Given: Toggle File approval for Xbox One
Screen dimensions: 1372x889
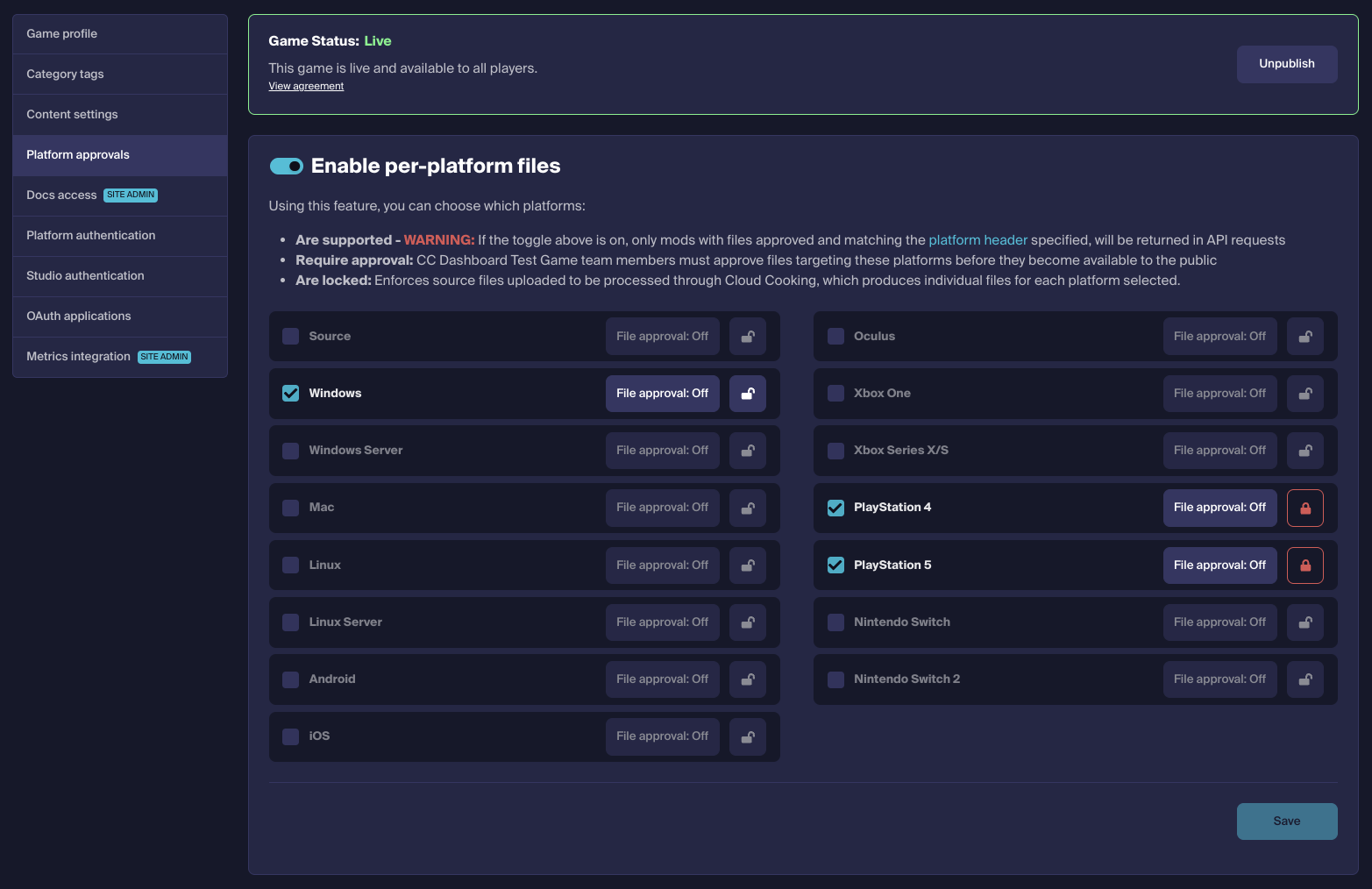Looking at the screenshot, I should (1220, 394).
